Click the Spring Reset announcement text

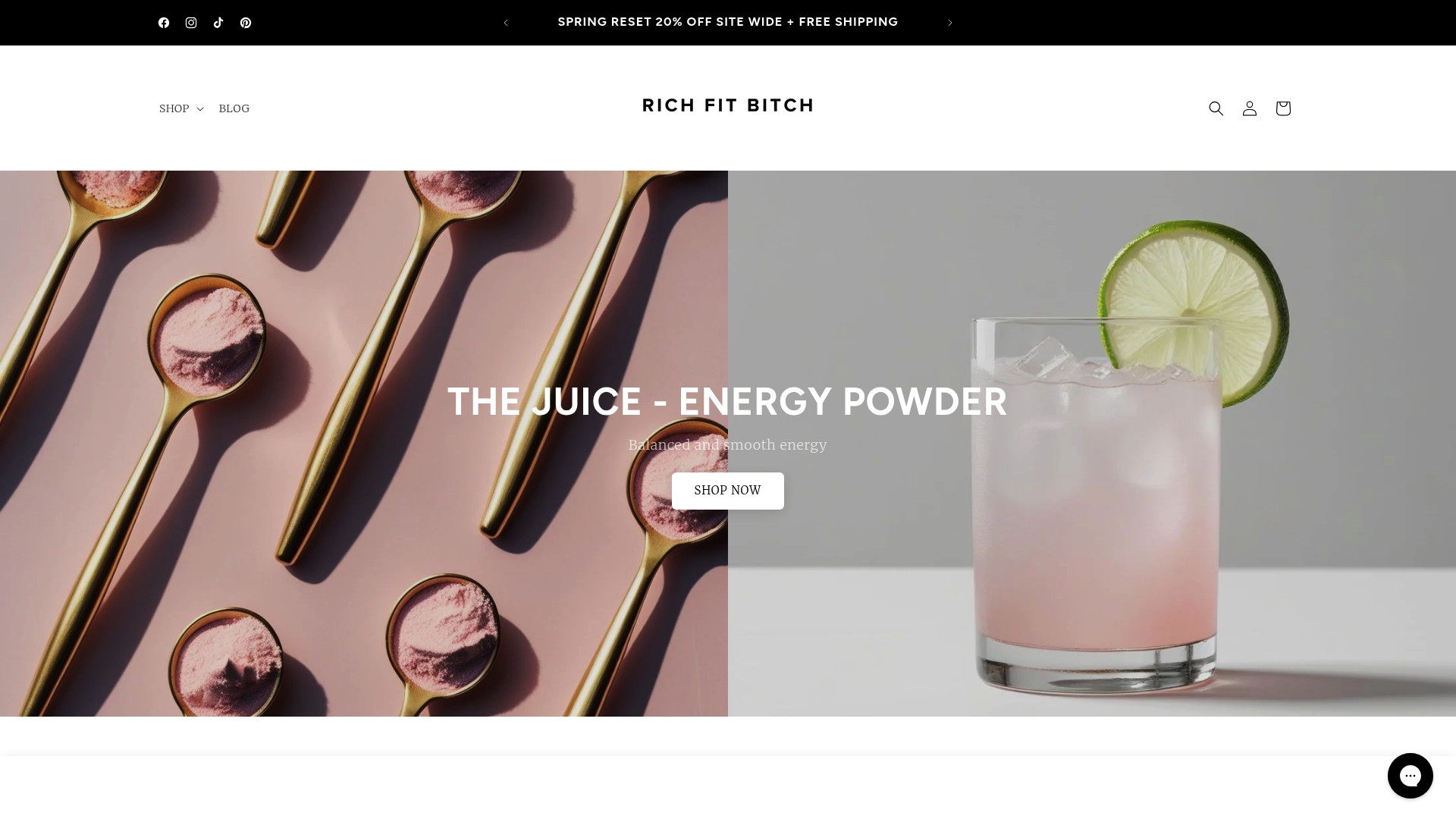(728, 22)
